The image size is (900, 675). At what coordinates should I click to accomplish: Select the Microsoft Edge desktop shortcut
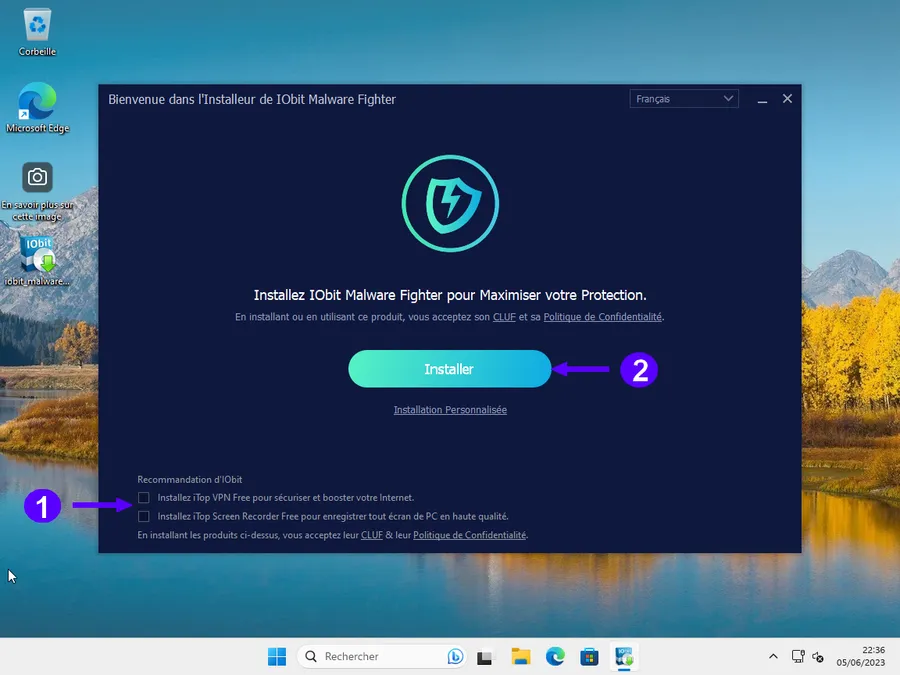pos(37,107)
